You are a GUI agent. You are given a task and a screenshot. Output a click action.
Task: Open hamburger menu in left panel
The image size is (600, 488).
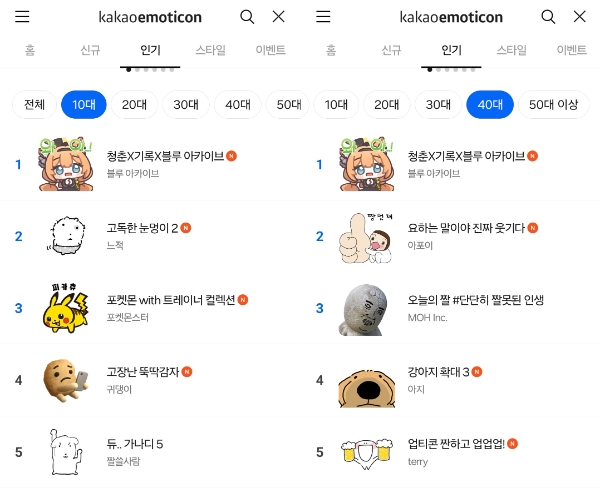[x=22, y=17]
